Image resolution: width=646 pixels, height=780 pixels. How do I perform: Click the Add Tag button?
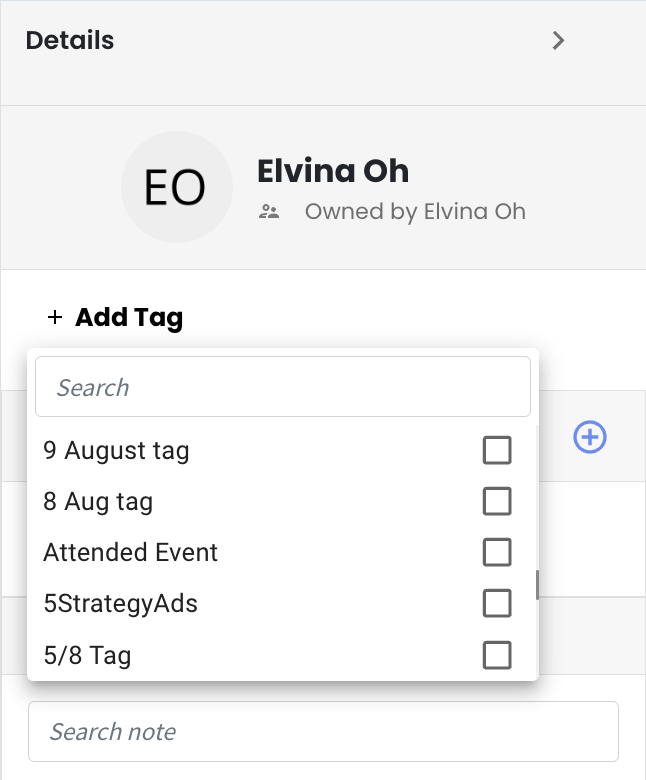coord(115,317)
